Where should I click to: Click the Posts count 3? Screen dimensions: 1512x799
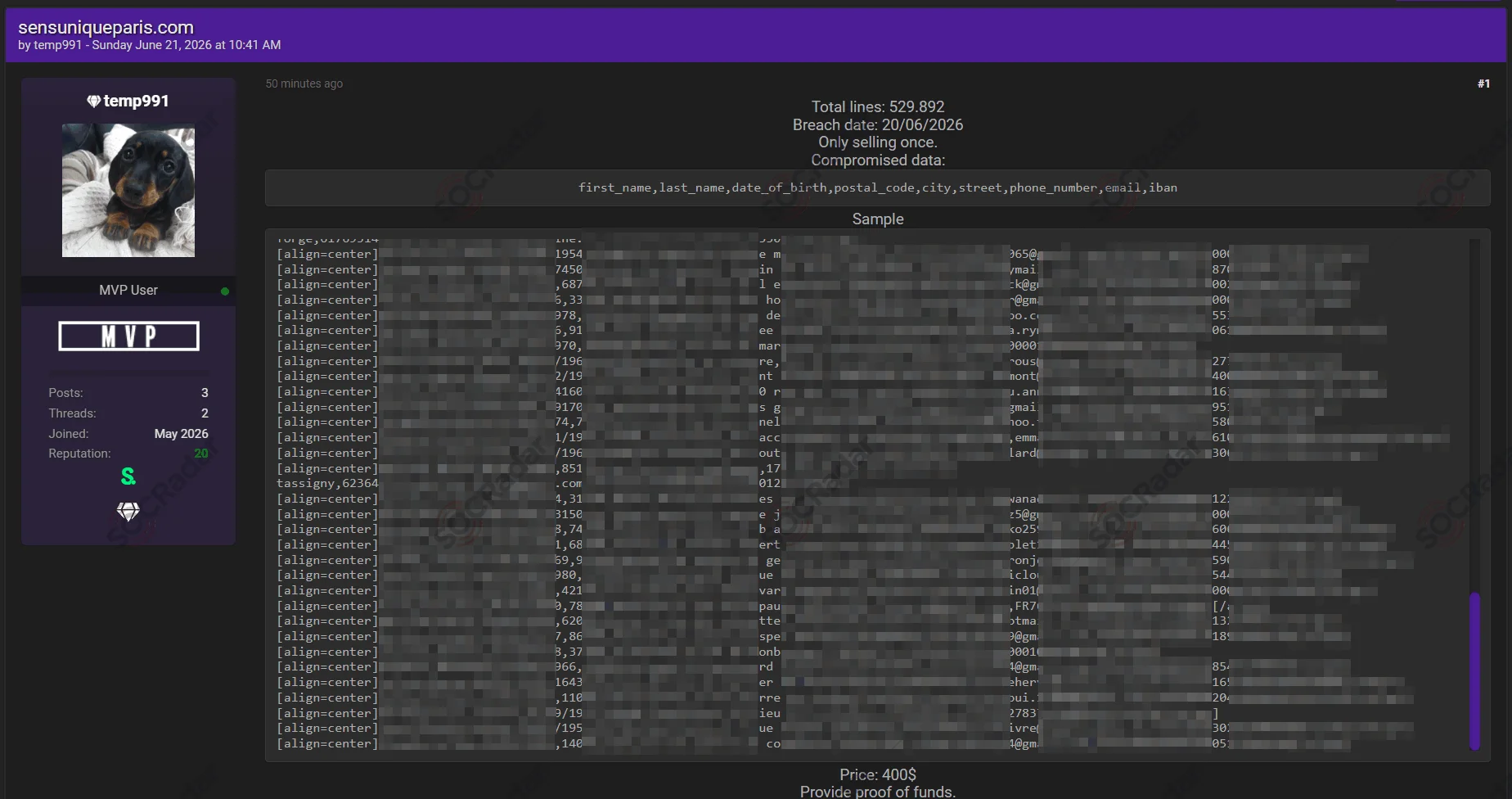205,393
